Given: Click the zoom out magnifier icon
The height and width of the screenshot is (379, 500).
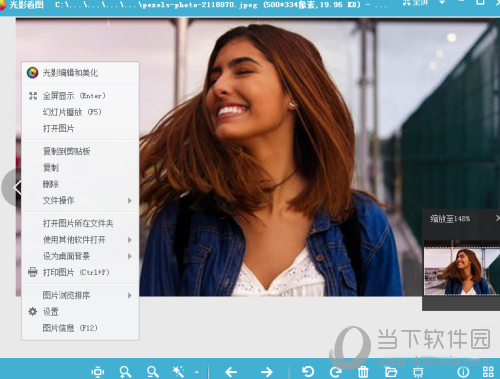Looking at the screenshot, I should (153, 372).
